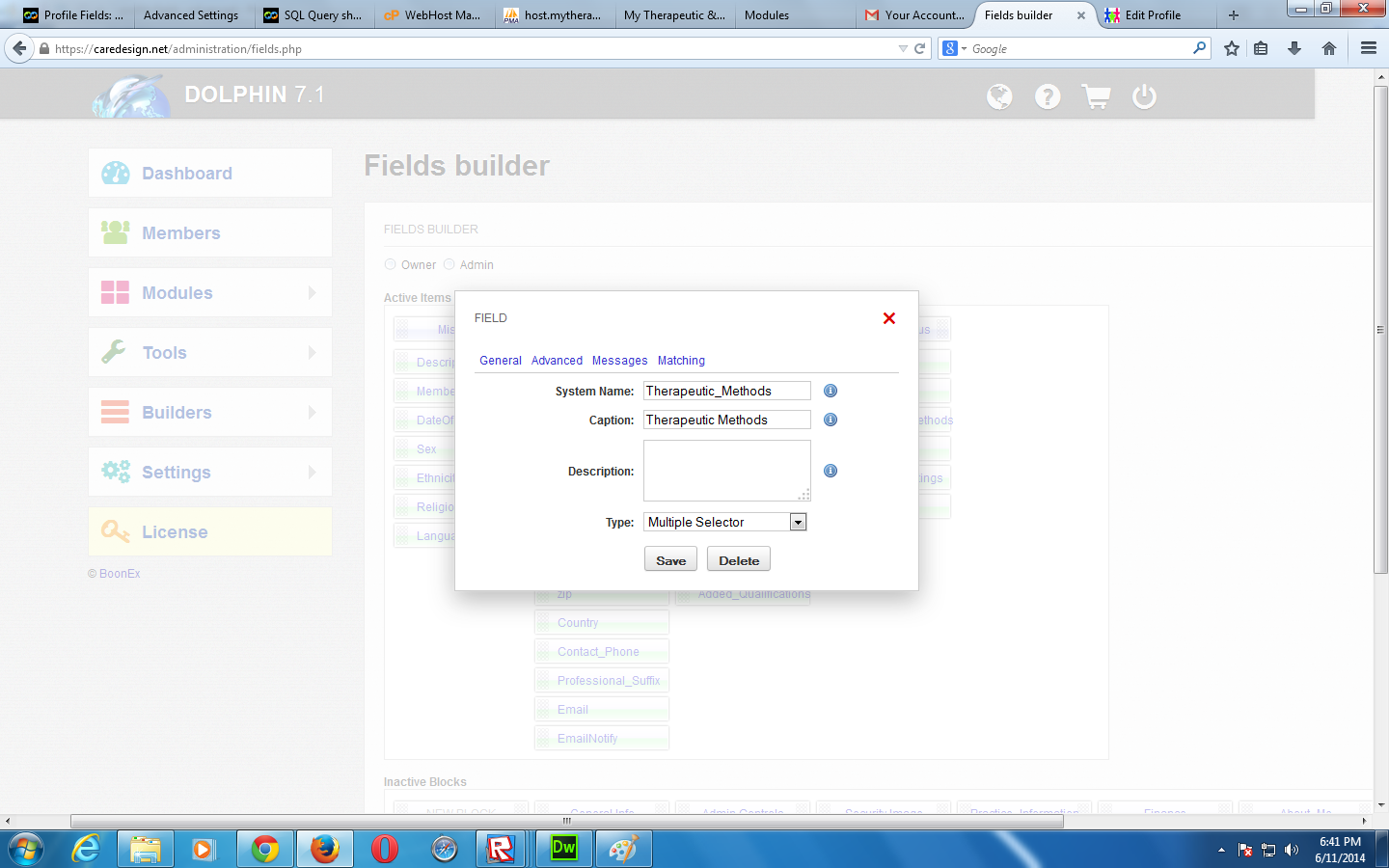This screenshot has height=868, width=1389.
Task: Click the help question mark icon in header
Action: pyautogui.click(x=1048, y=96)
